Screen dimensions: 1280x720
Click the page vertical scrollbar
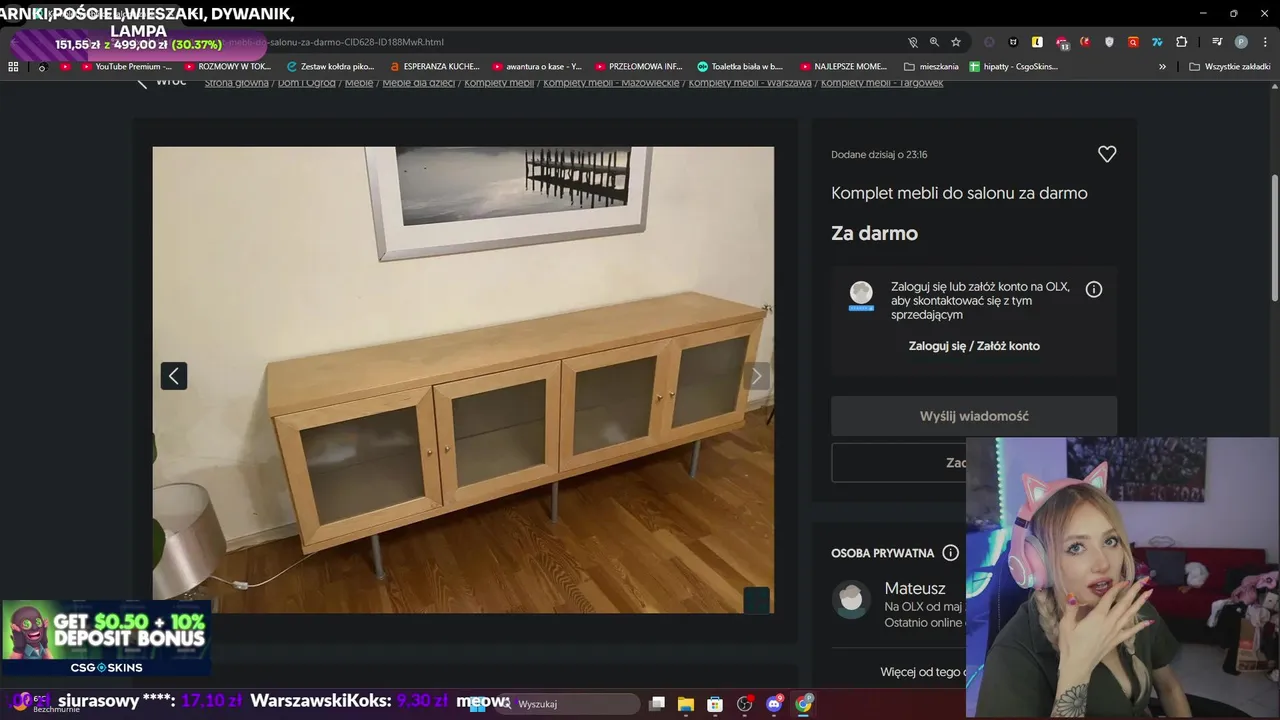[1274, 237]
